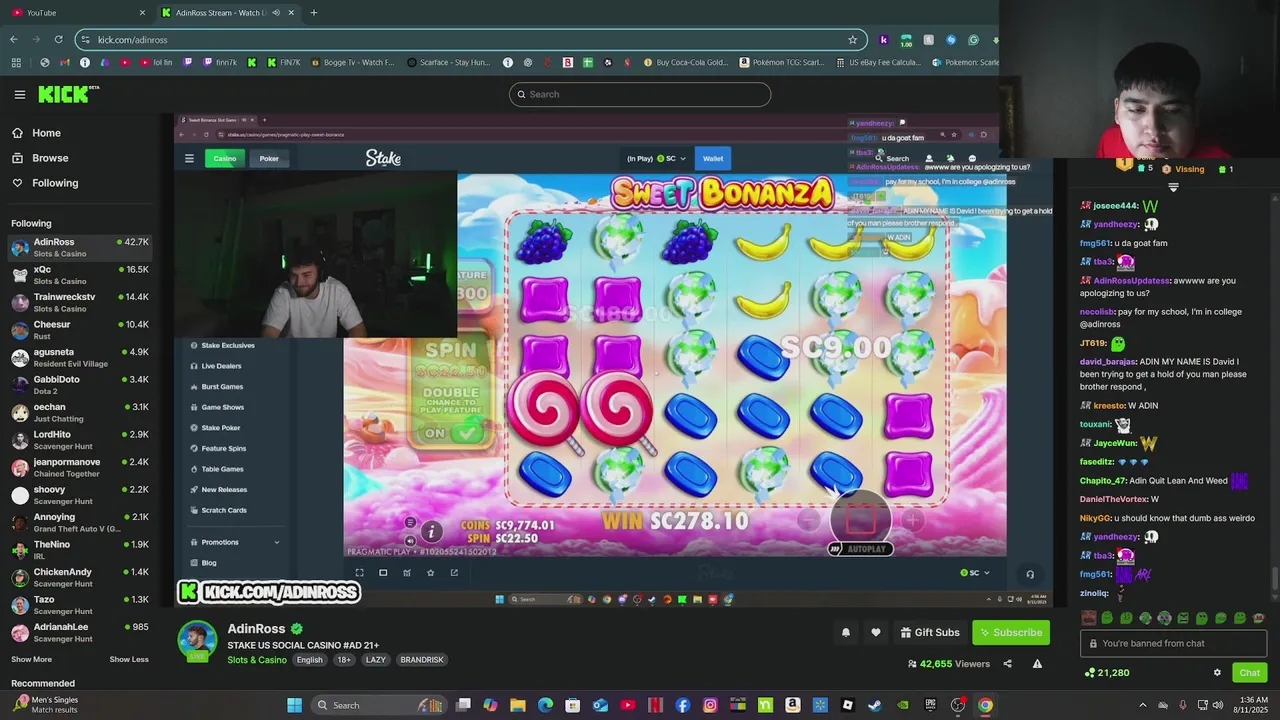Mute the AdinRoss Stream browser tab audio
Screen dimensions: 1280x720
click(276, 13)
